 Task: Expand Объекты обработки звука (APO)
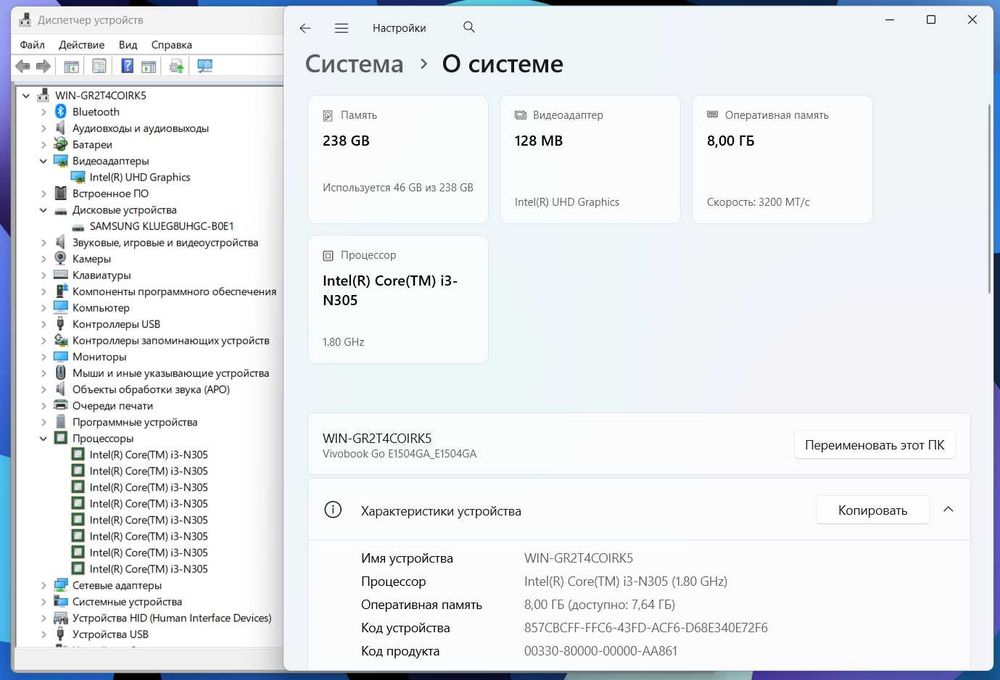tap(43, 389)
